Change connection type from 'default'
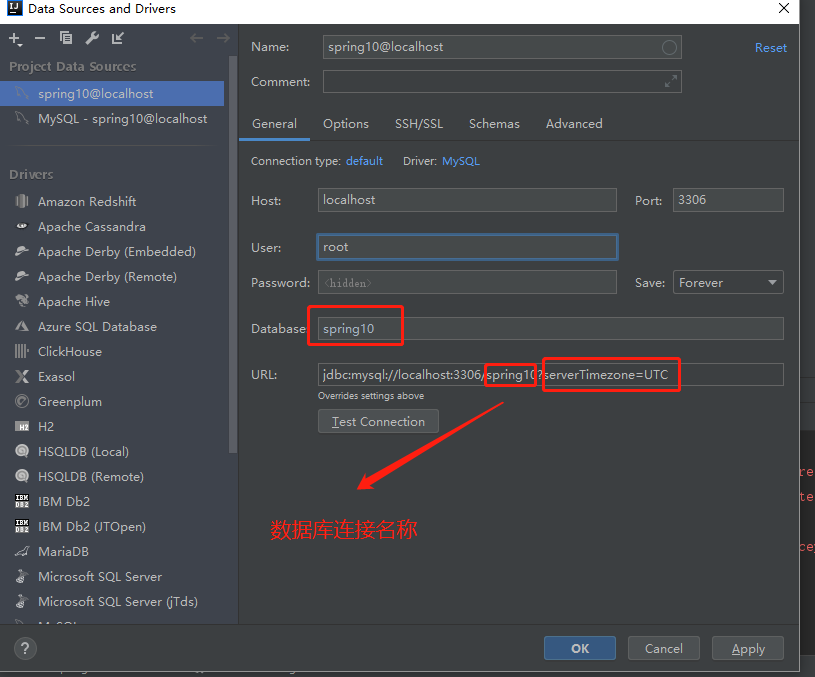Screen dimensions: 815x677 coord(364,160)
